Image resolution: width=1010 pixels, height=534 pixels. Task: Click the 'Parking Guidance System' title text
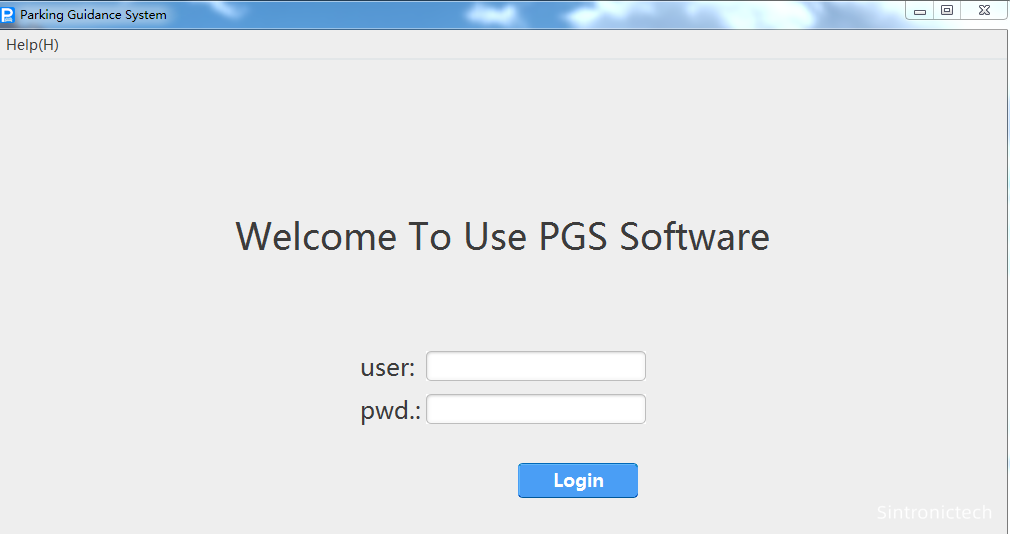click(93, 15)
